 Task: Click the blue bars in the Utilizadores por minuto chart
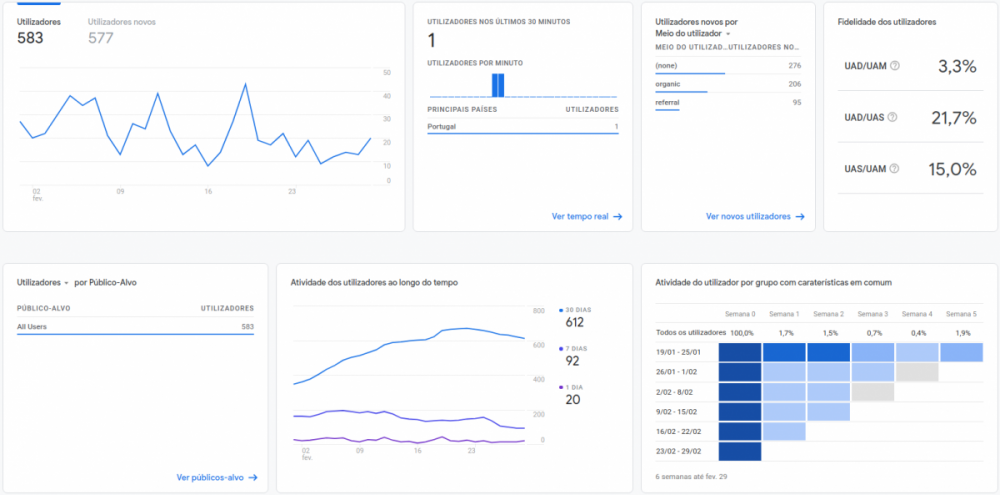pos(498,85)
